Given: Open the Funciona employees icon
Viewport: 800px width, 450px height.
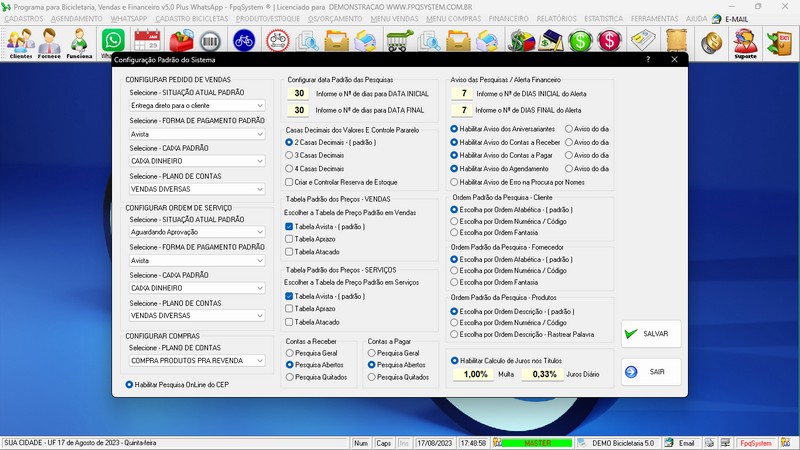Looking at the screenshot, I should (79, 43).
